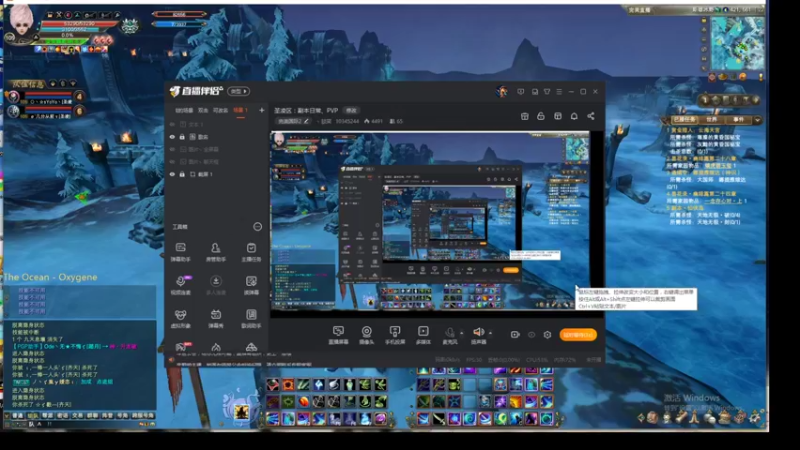Viewport: 800px width, 450px height.
Task: Select the 事件 quest tab in game
Action: click(x=739, y=119)
